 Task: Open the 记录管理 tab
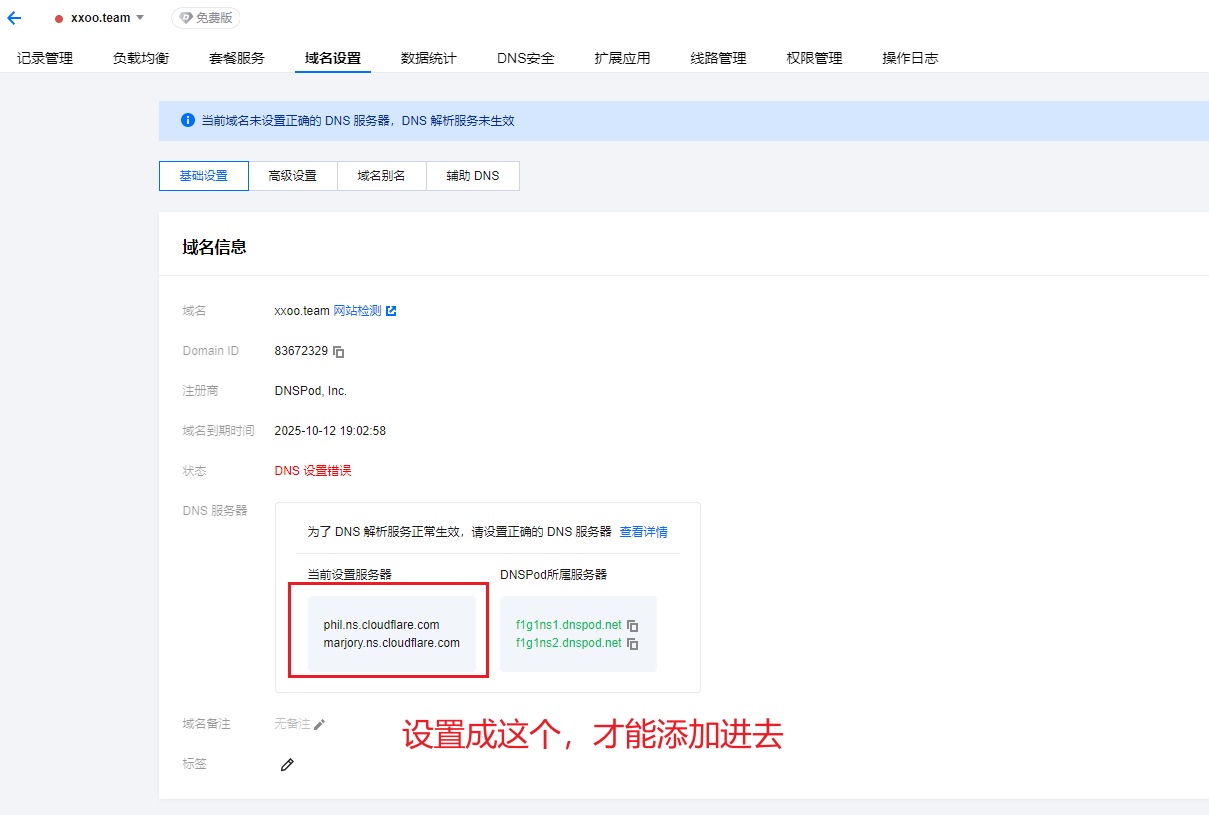tap(45, 58)
